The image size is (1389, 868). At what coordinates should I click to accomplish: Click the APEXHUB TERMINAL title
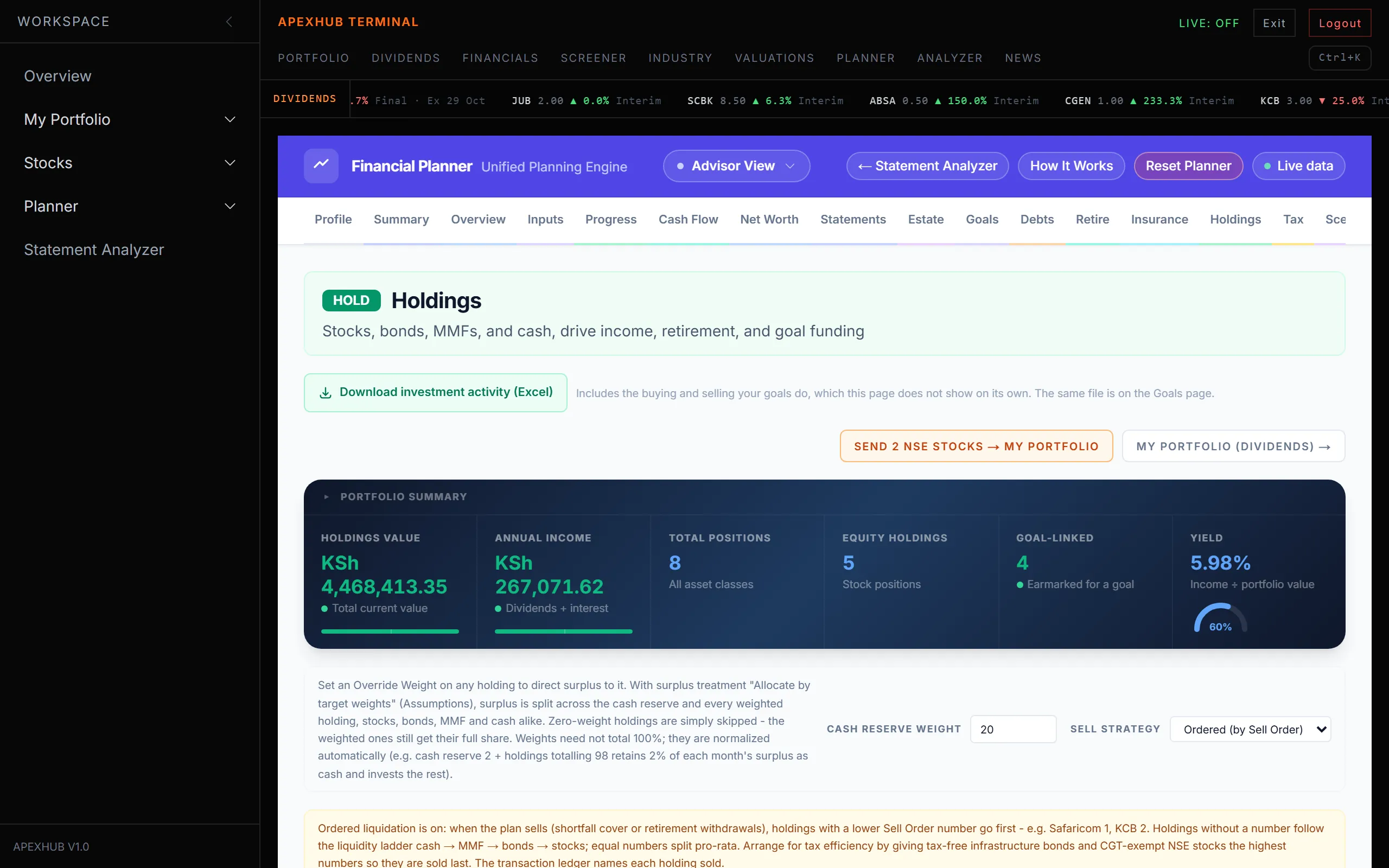point(348,22)
